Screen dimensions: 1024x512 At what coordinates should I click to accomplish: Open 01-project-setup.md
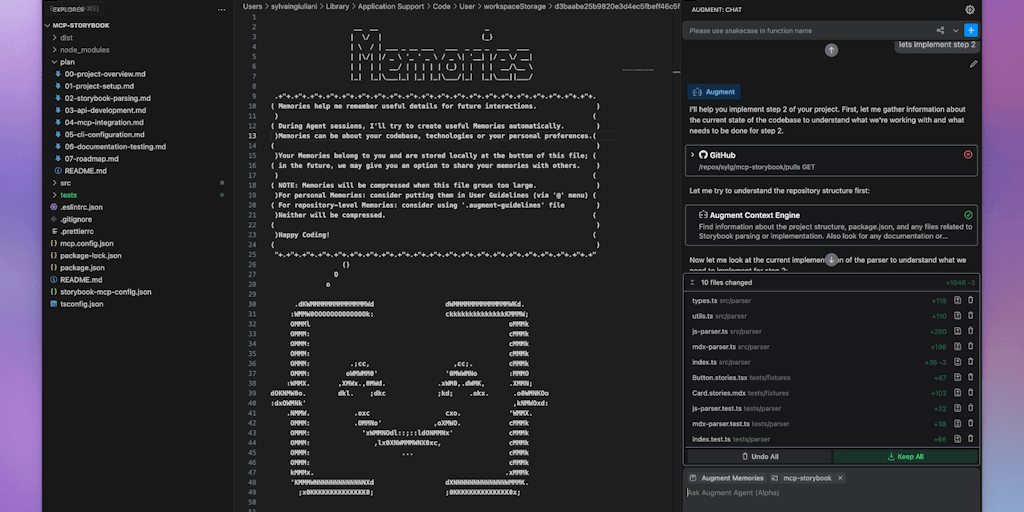99,86
